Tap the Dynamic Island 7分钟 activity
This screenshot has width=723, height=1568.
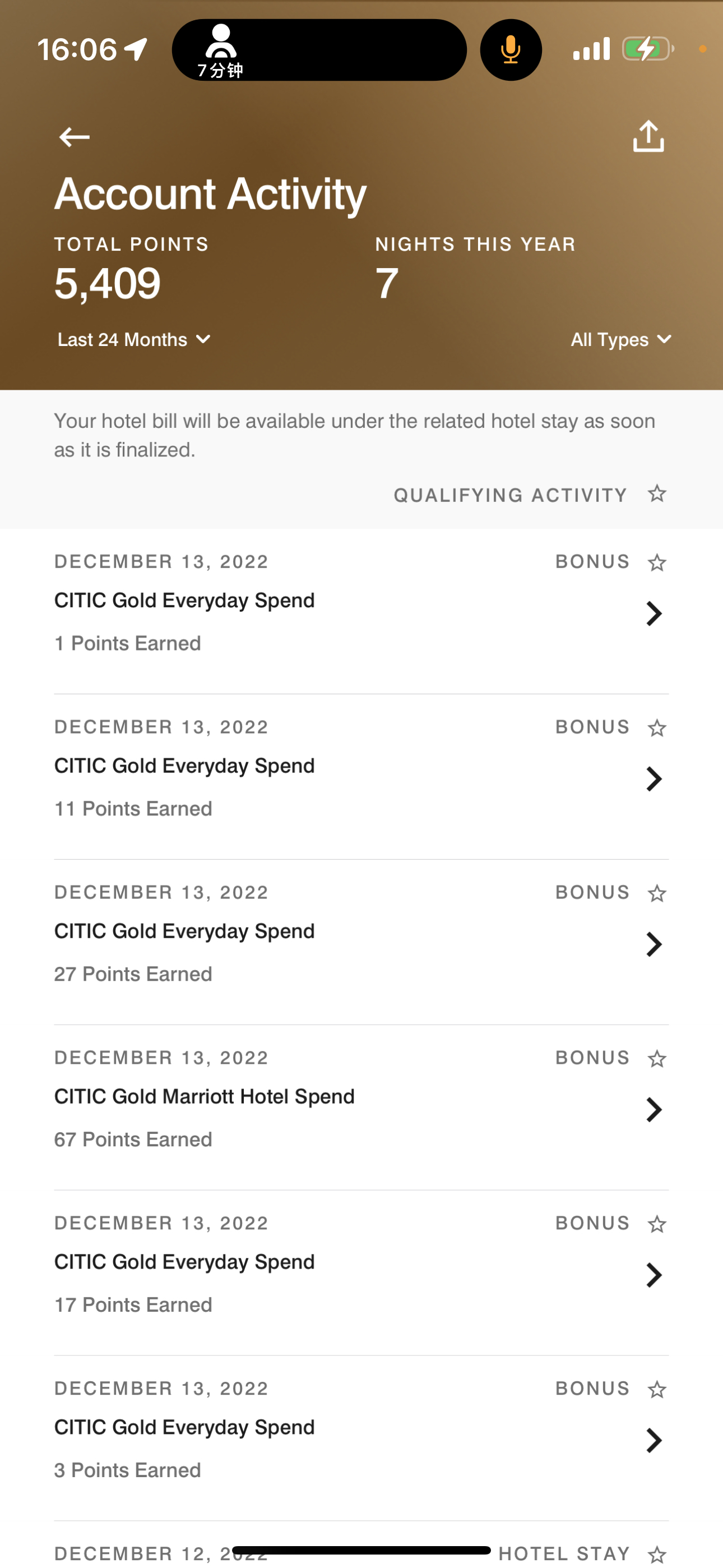pyautogui.click(x=319, y=50)
